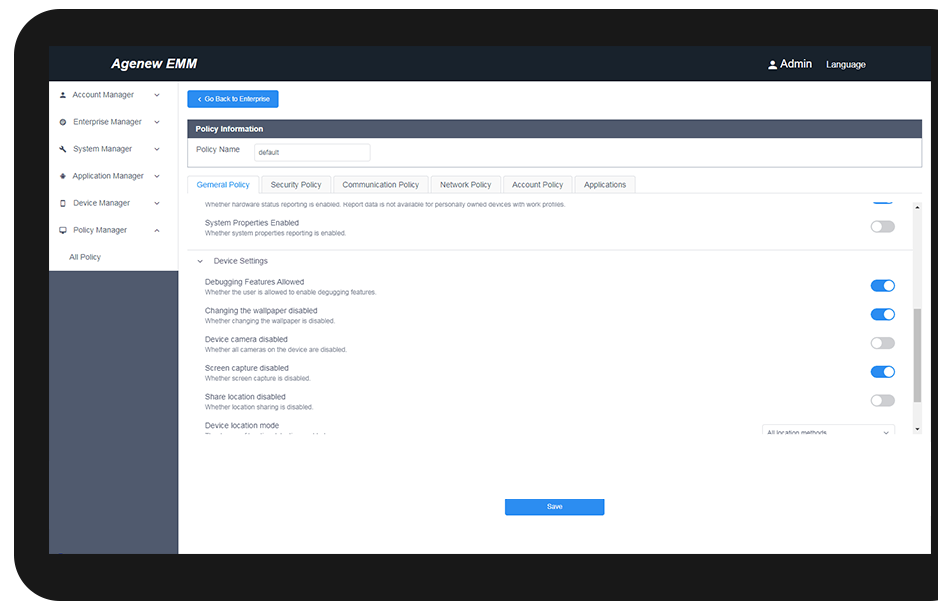The width and height of the screenshot is (938, 610).
Task: Toggle System Properties Enabled switch
Action: coord(882,227)
